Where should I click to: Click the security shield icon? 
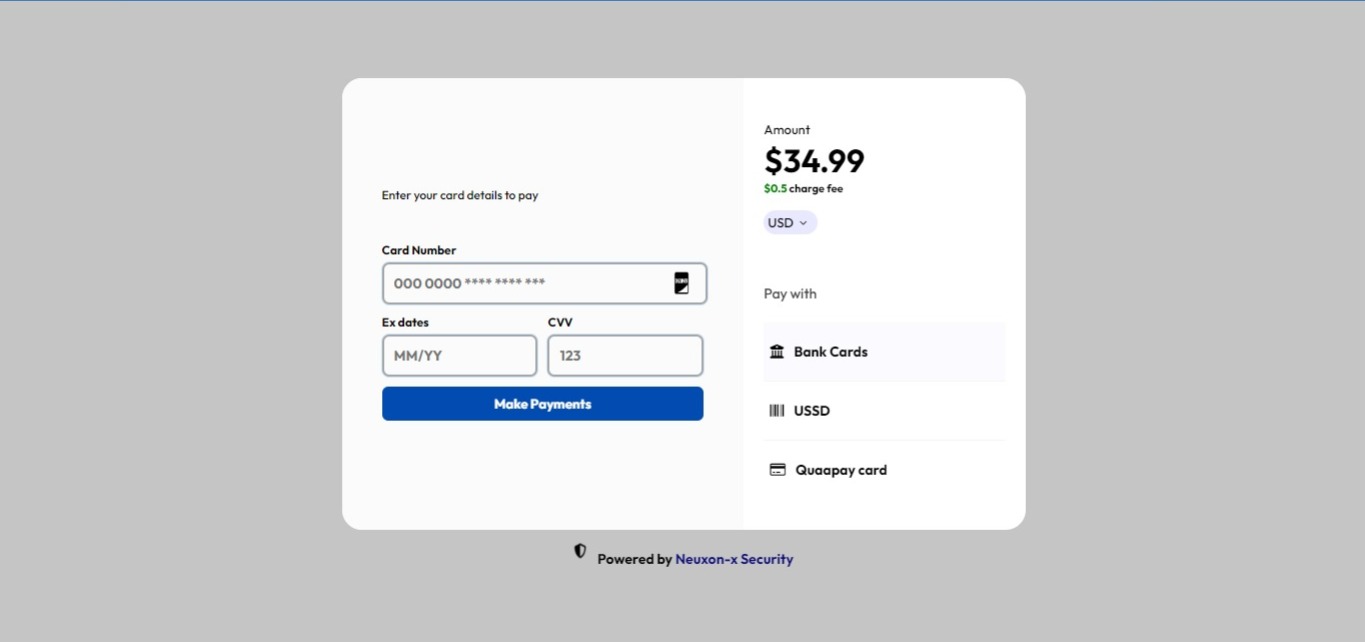click(x=580, y=551)
